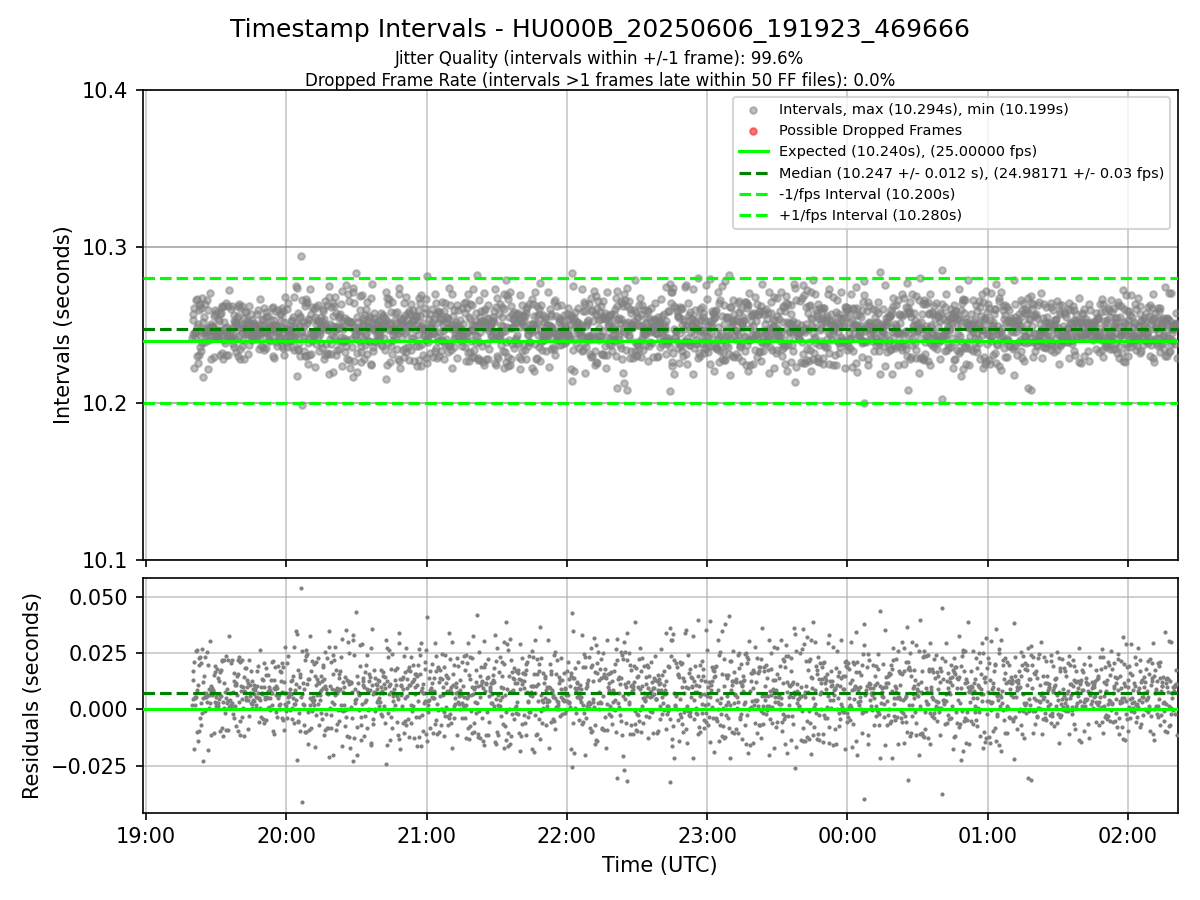Click the 'Possible Dropped Frames' legend entry
The image size is (1200, 900).
click(870, 130)
